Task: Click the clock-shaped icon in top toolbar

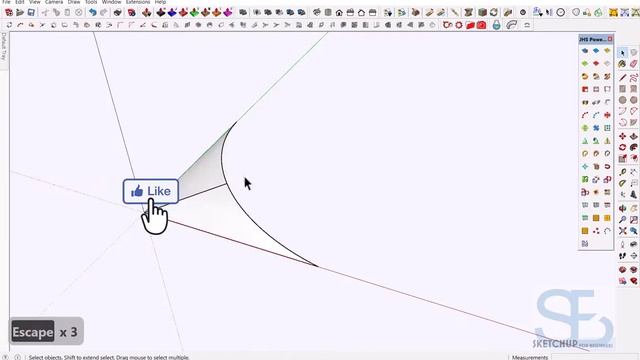Action: tap(561, 13)
